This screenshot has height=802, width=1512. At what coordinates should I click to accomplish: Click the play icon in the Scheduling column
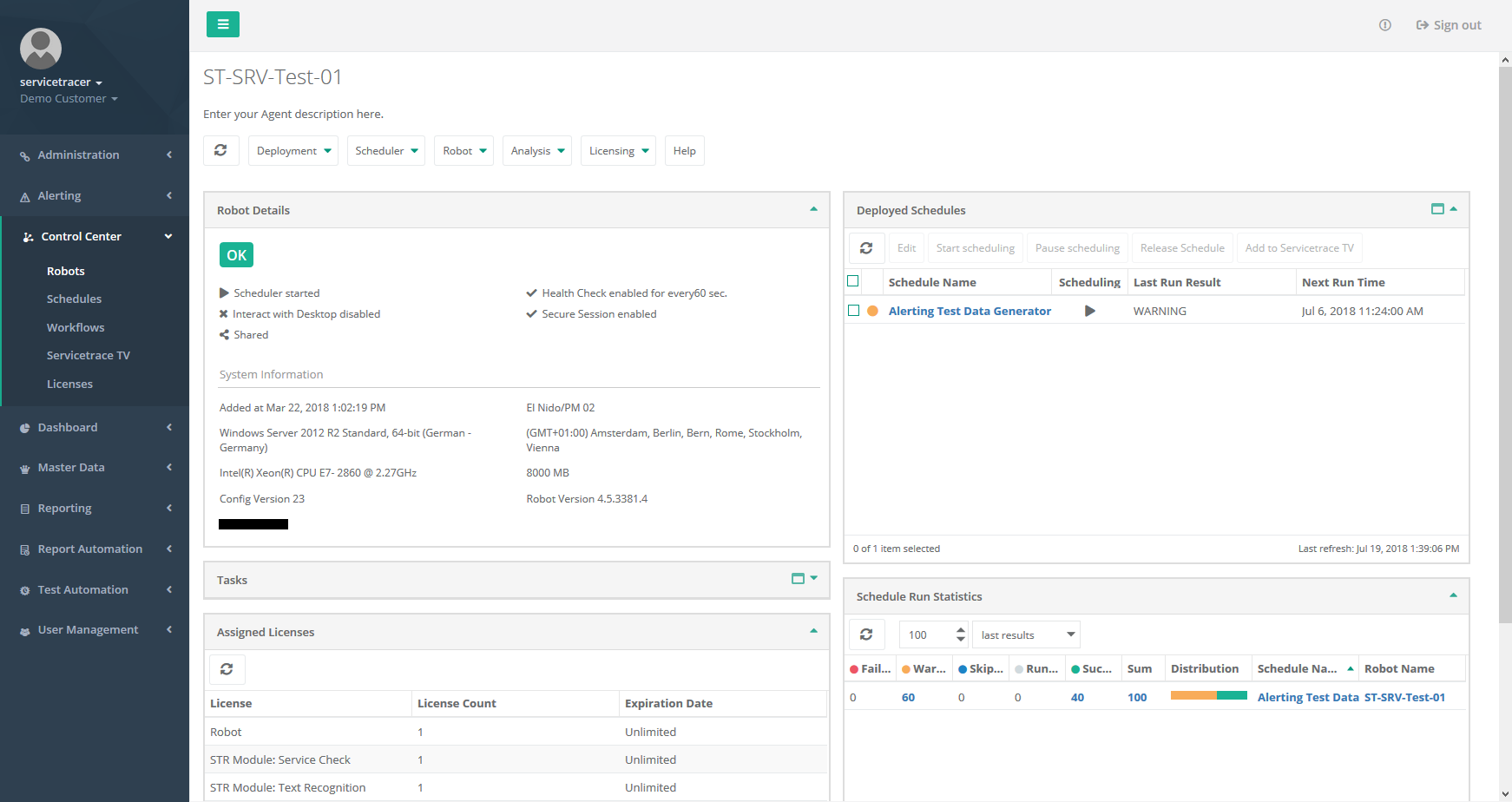coord(1090,311)
